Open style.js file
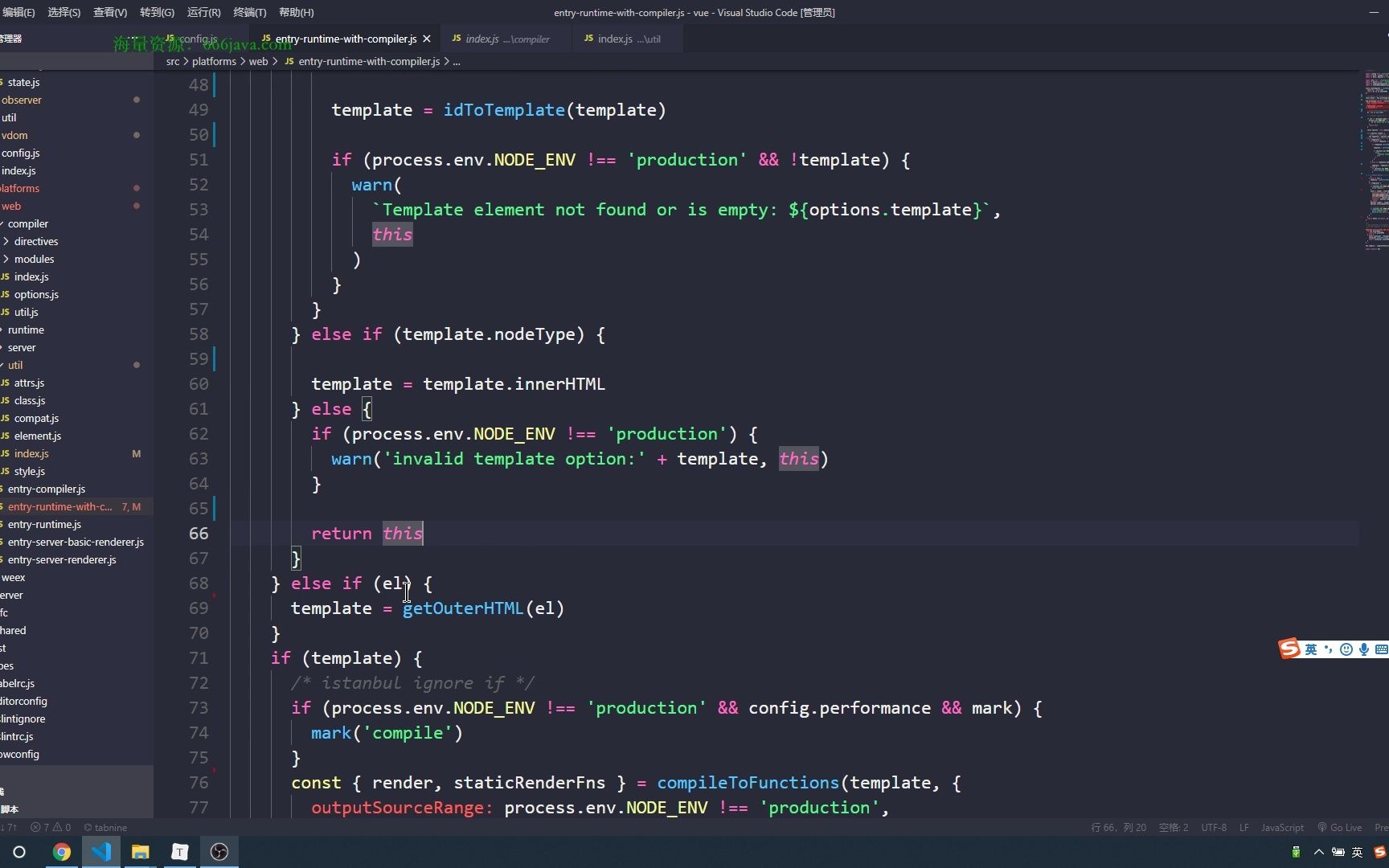This screenshot has width=1389, height=868. (x=30, y=471)
